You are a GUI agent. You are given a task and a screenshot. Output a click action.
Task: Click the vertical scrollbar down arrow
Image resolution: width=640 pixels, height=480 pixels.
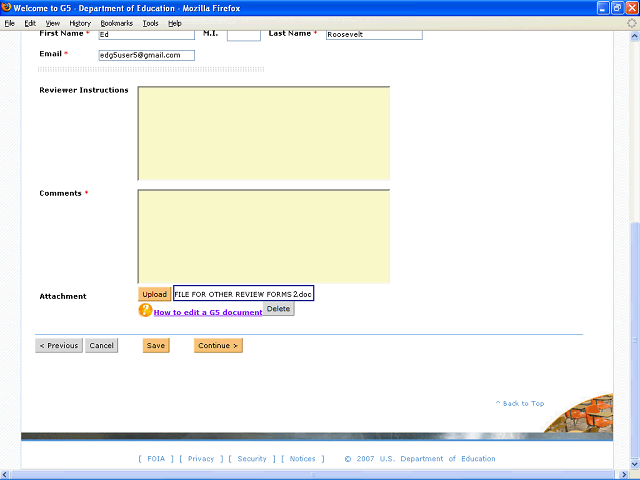(x=634, y=464)
